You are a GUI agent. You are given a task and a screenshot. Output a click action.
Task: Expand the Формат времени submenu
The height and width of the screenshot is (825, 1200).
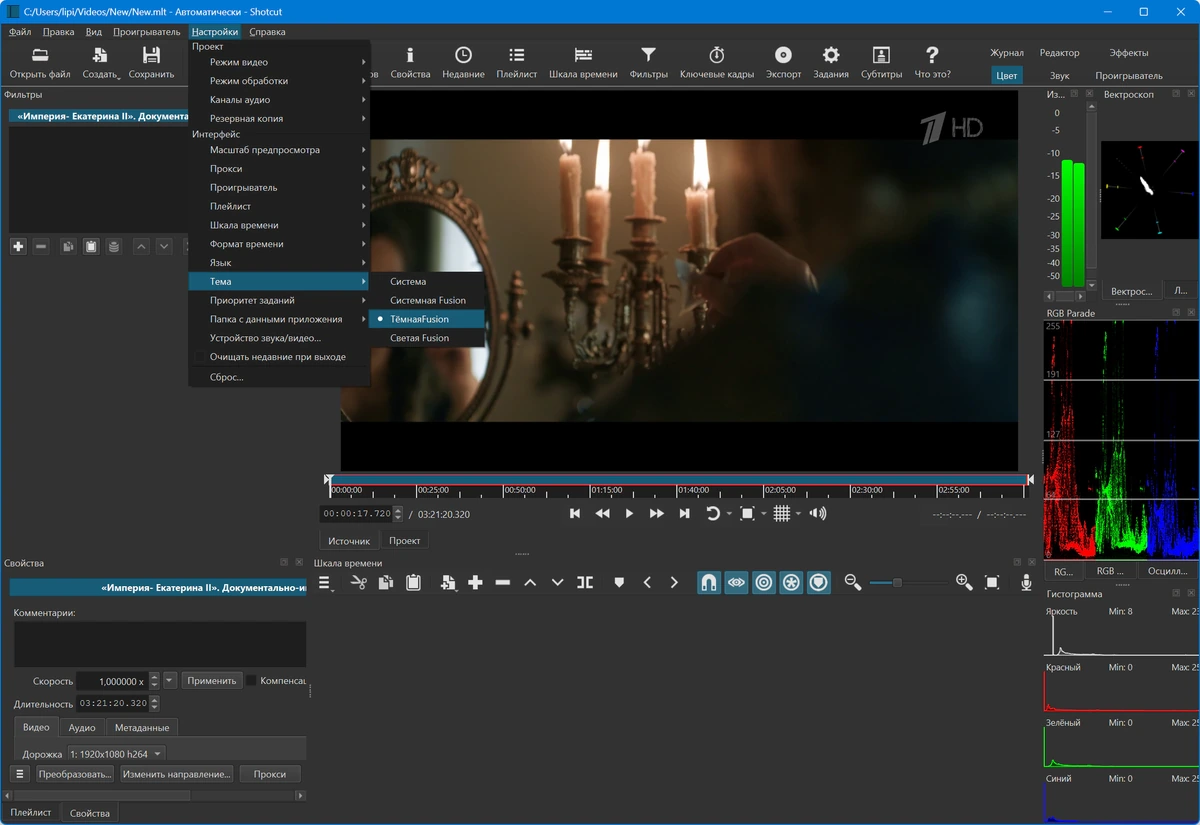pyautogui.click(x=279, y=244)
